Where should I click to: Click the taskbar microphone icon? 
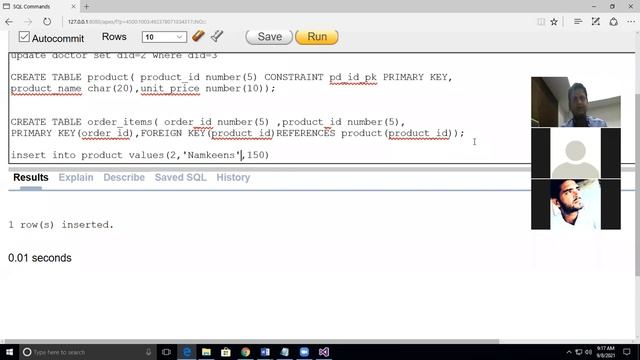[x=149, y=352]
